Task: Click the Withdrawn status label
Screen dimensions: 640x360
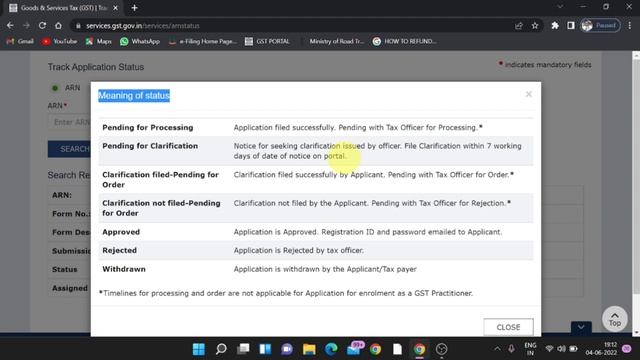Action: coord(124,269)
